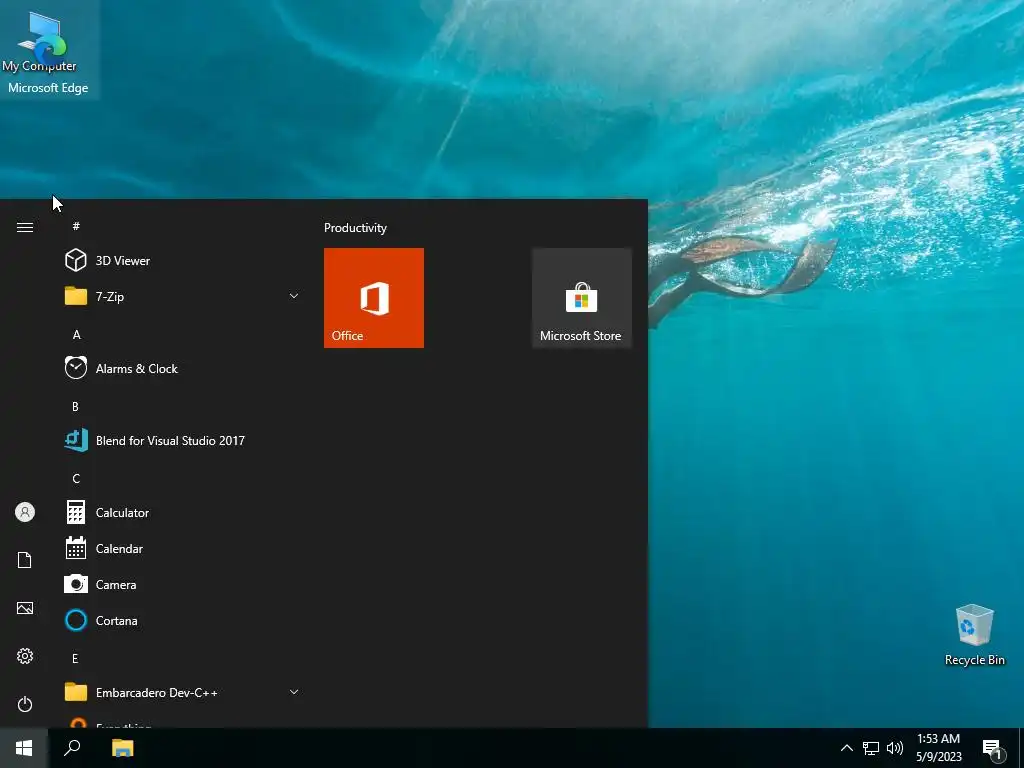Image resolution: width=1024 pixels, height=768 pixels.
Task: Click the Productivity group title
Action: coord(355,228)
